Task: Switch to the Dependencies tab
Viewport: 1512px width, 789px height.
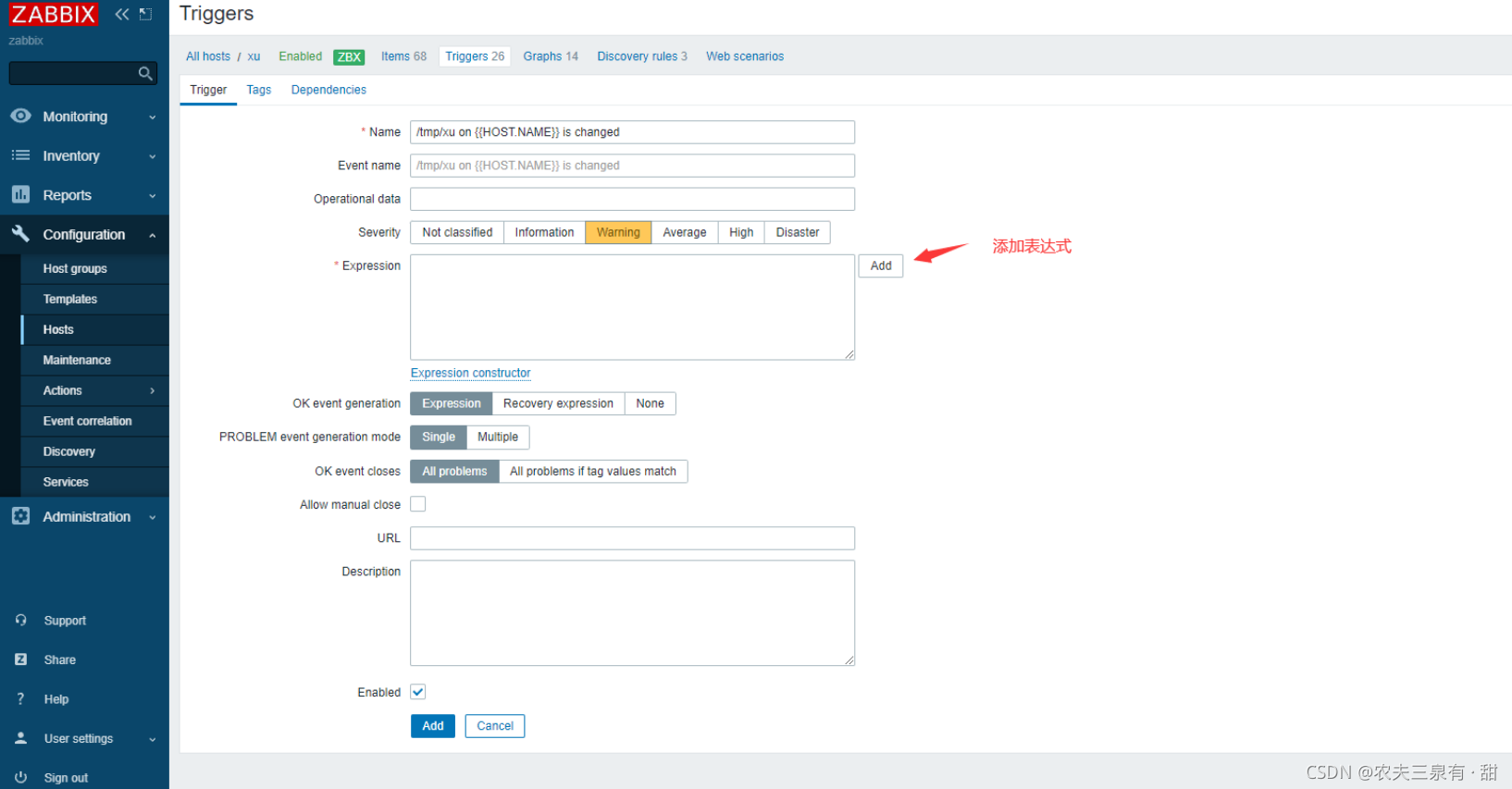Action: pyautogui.click(x=328, y=90)
